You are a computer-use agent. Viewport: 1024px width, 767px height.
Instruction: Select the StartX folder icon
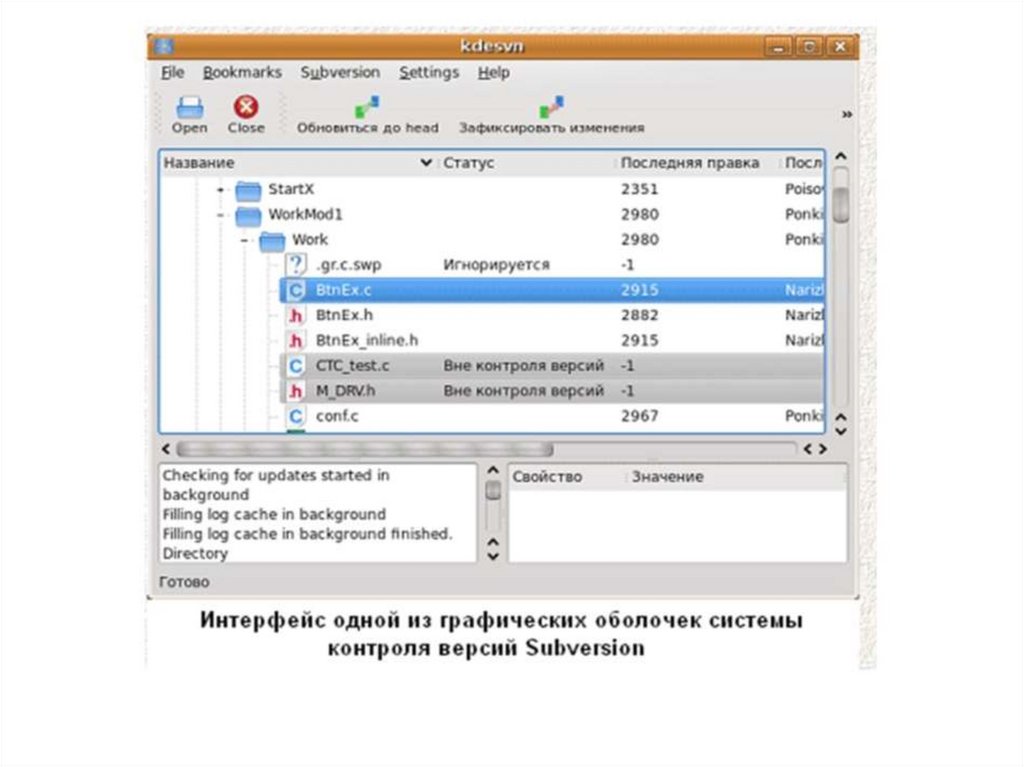248,190
